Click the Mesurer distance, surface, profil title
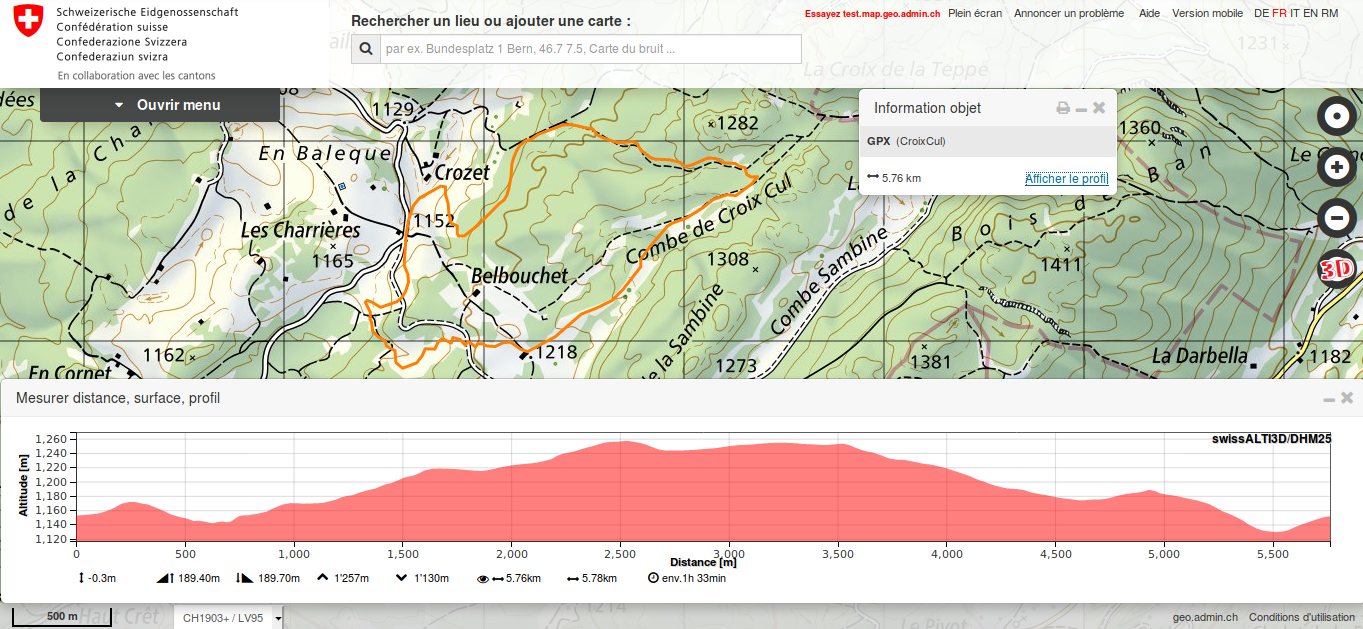The image size is (1363, 629). coord(118,398)
